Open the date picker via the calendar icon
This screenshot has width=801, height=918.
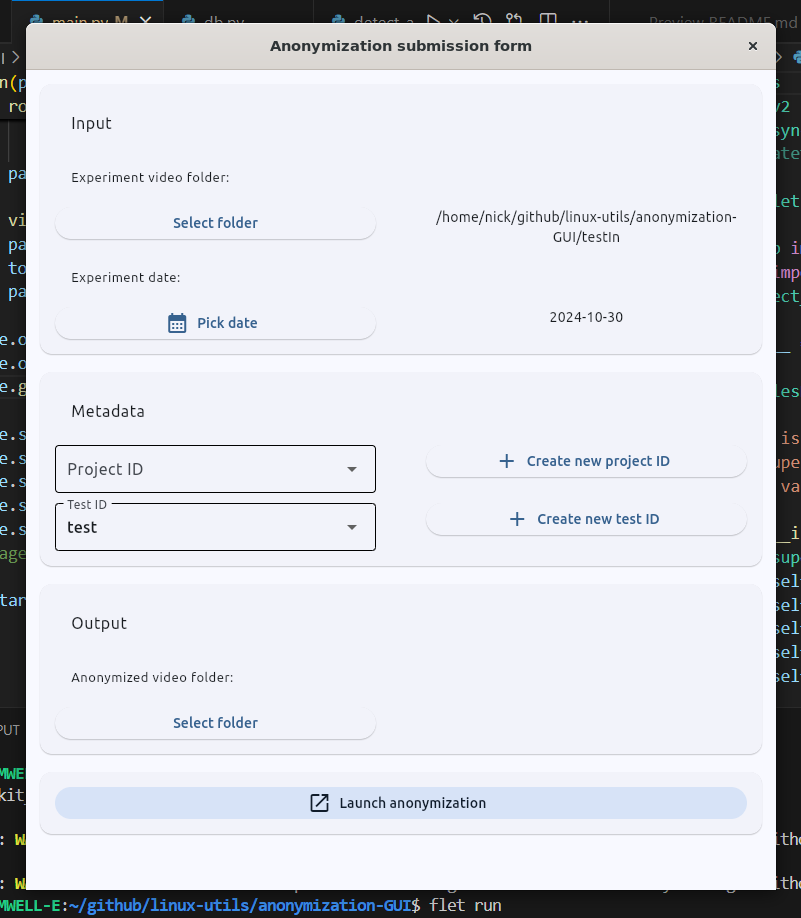[177, 322]
